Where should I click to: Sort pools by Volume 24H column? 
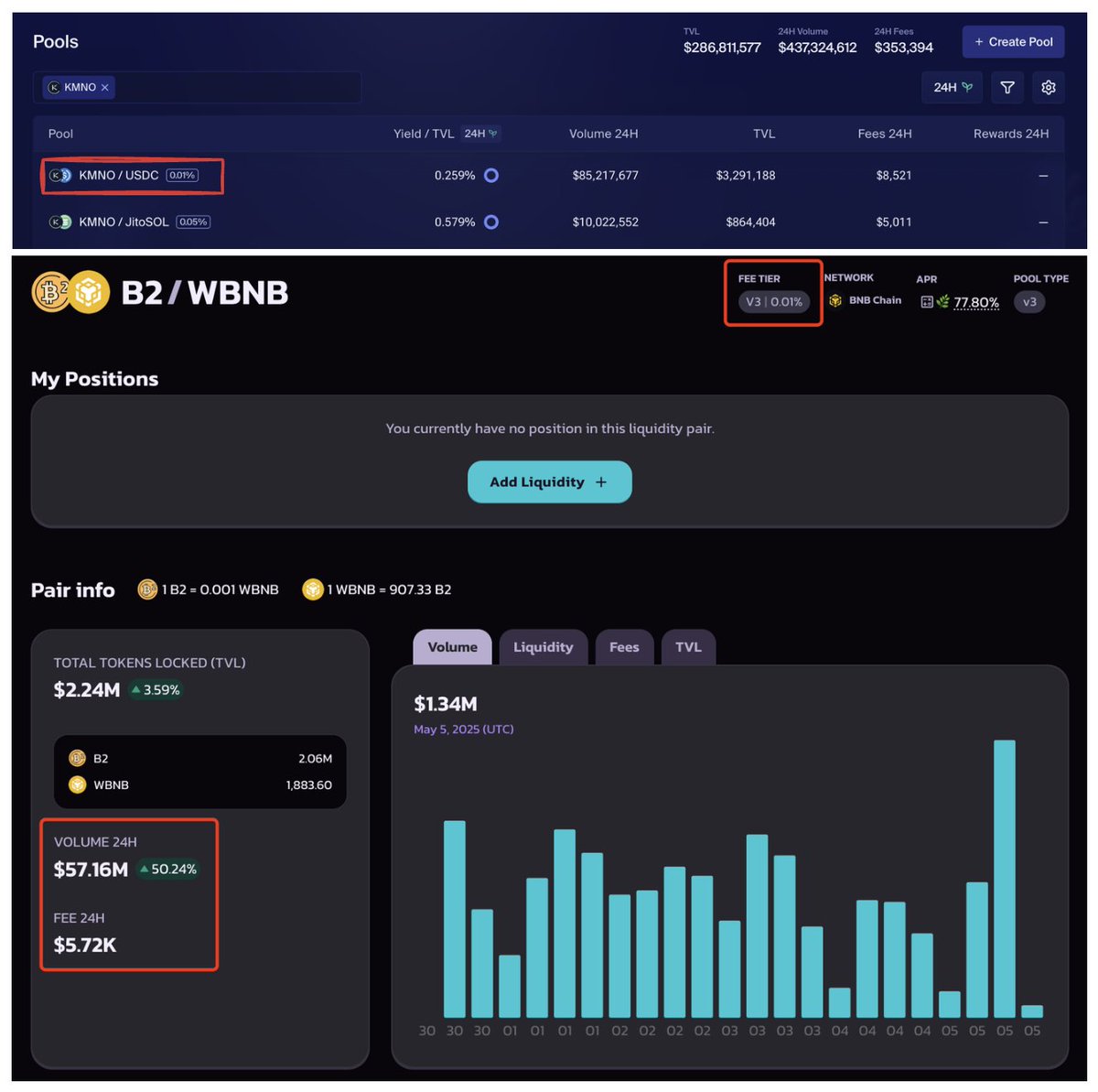click(x=604, y=134)
